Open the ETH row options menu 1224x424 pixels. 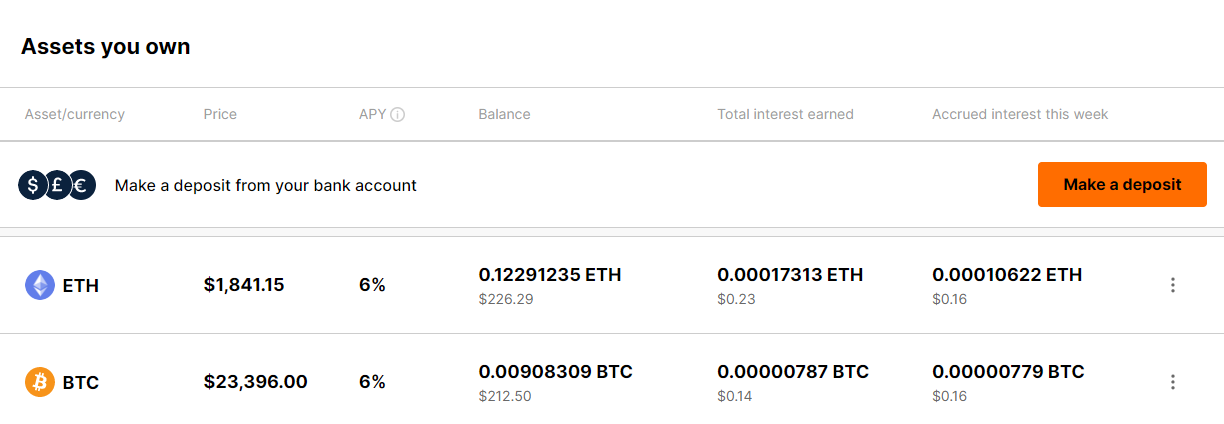click(x=1173, y=285)
